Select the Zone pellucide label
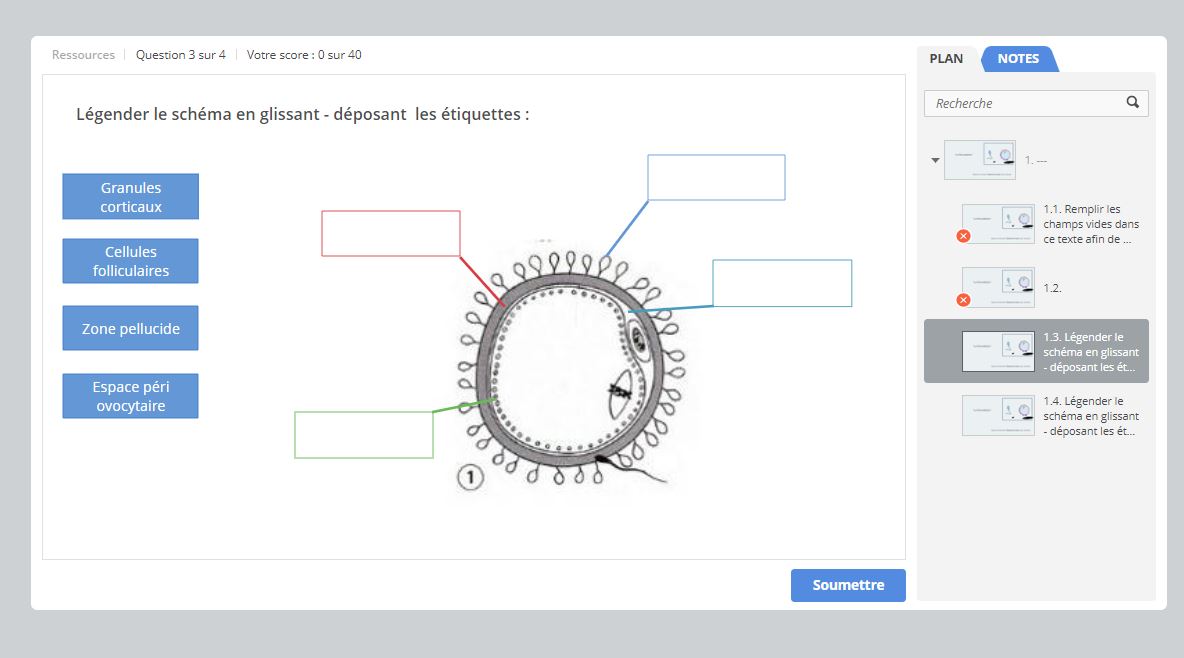The height and width of the screenshot is (658, 1184). click(x=130, y=328)
